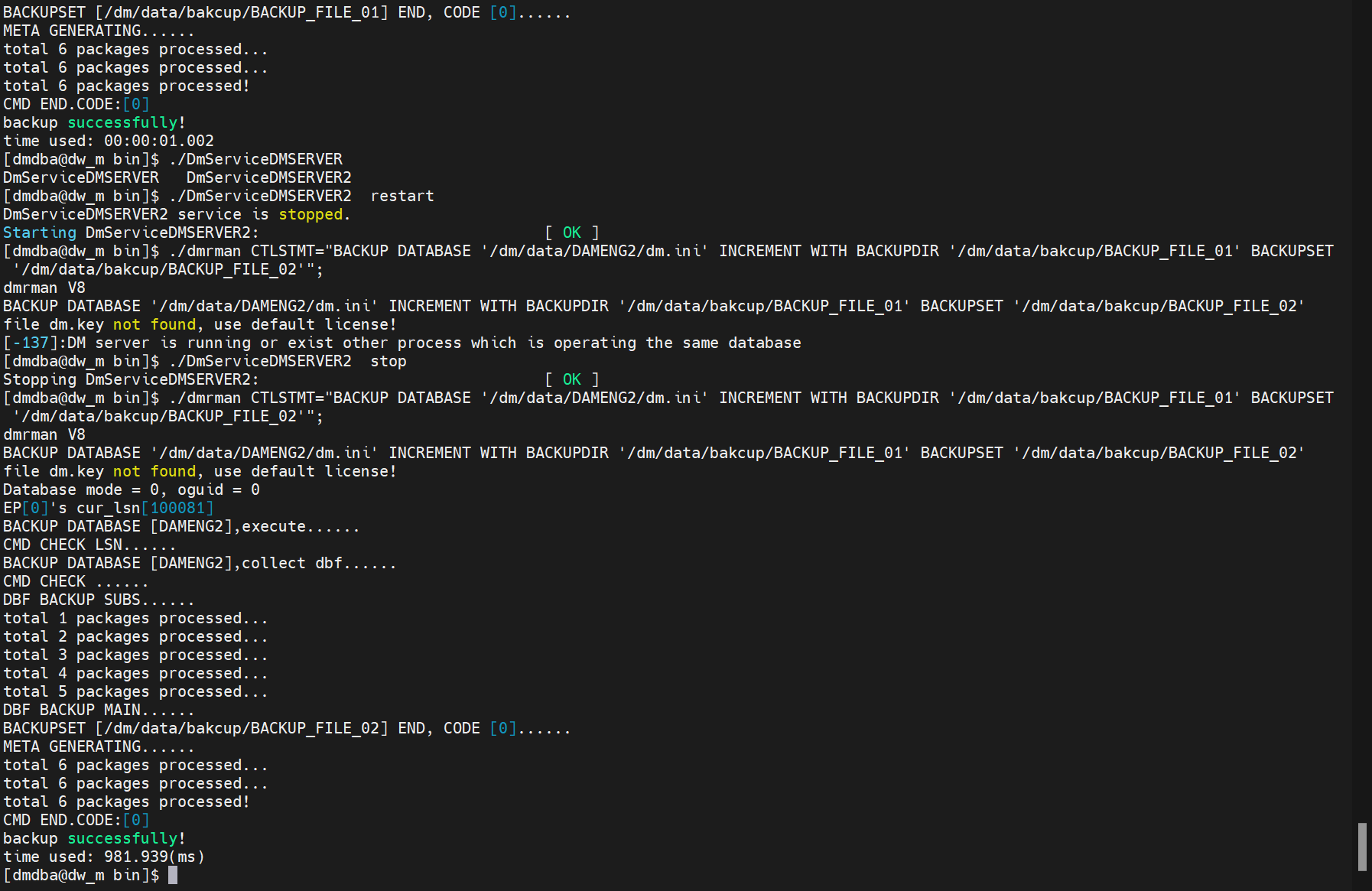Click the cursor at the final prompt
Screen dimensions: 1372x891
tap(173, 875)
